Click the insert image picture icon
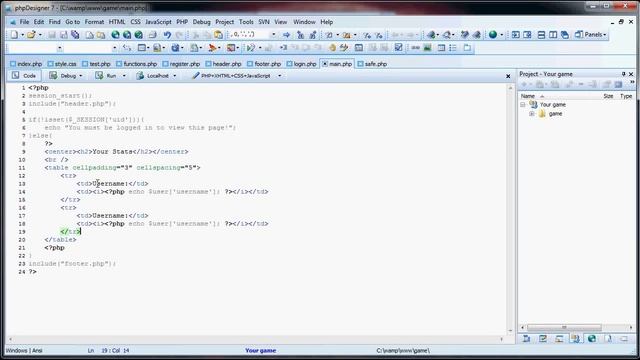 (427, 48)
